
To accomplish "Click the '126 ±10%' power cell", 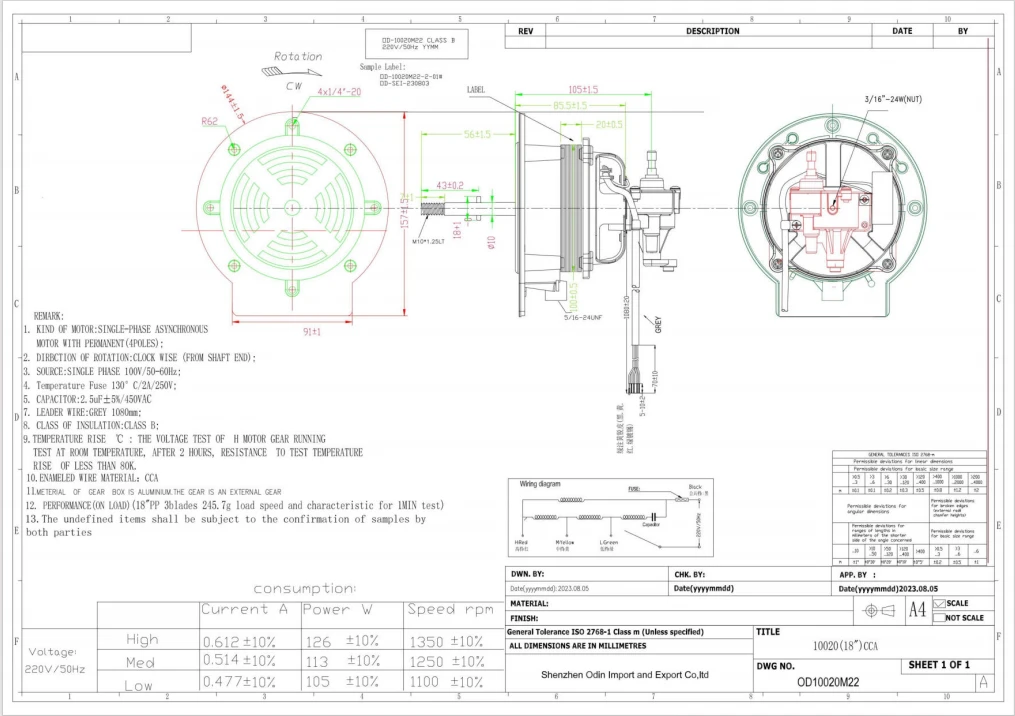I will click(x=342, y=641).
